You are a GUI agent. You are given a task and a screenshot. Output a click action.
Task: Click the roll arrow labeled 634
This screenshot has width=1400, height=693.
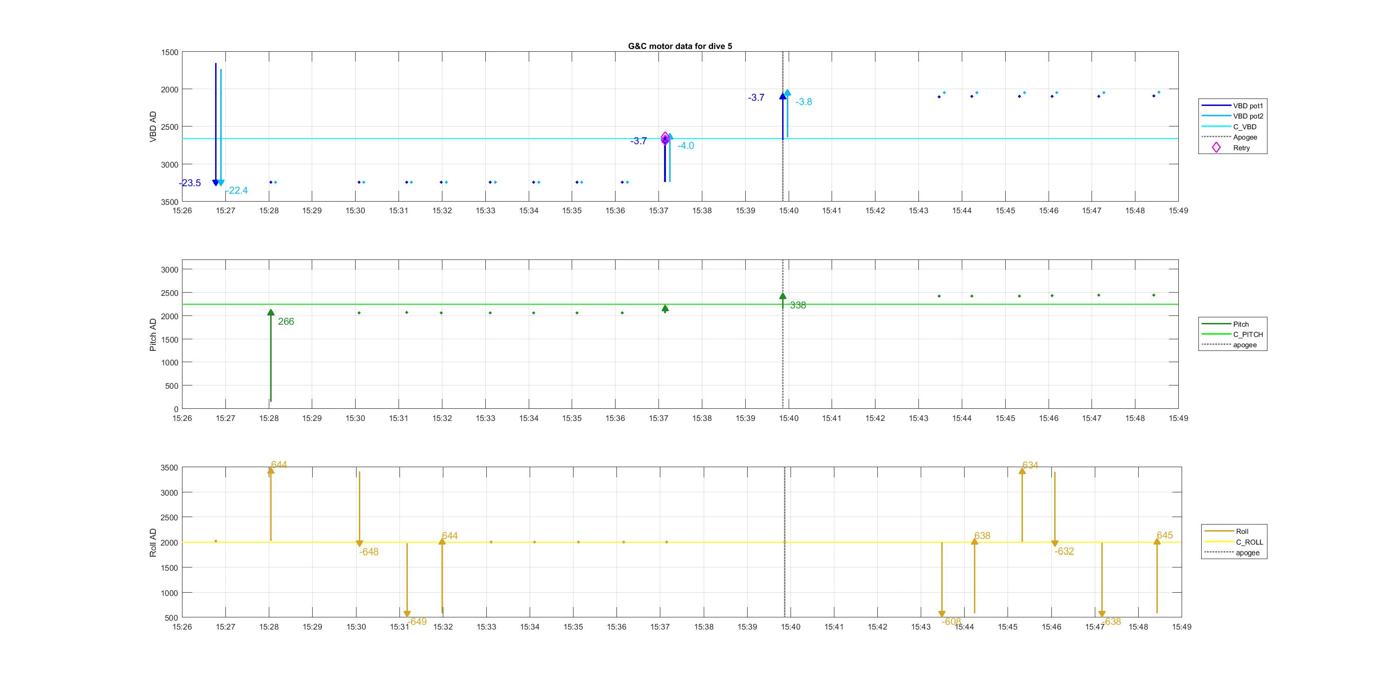[1022, 505]
